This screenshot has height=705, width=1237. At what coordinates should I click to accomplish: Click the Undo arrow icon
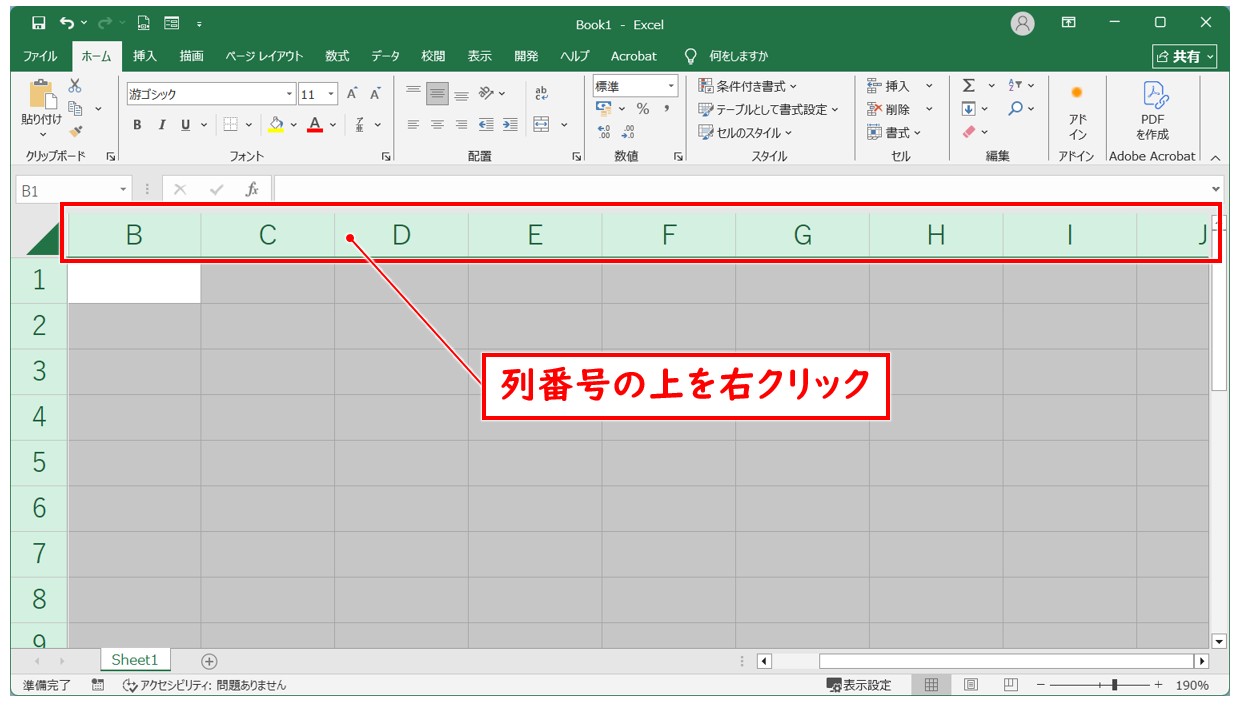67,23
